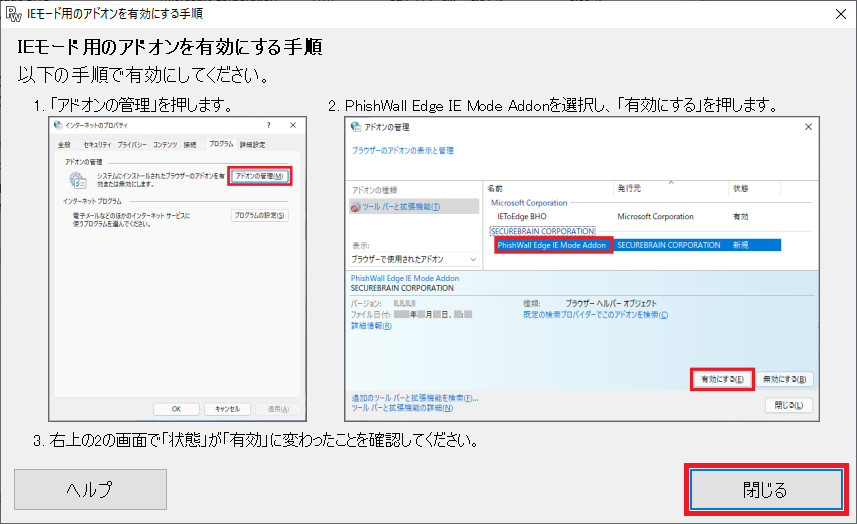Image resolution: width=857 pixels, height=524 pixels.
Task: Click the 新規 status in the PhishWall row
Action: tap(741, 245)
